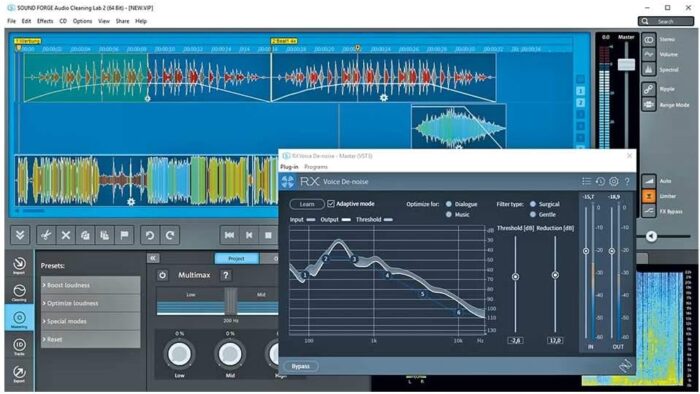Screen dimensions: 700x394
Task: Click the Stereo icon in right panel
Action: 649,40
